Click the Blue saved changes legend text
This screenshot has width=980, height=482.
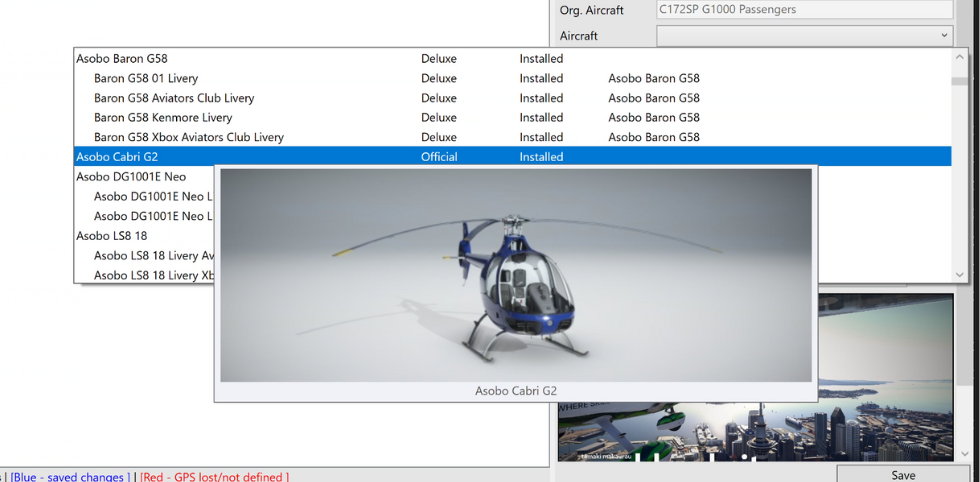pos(70,477)
